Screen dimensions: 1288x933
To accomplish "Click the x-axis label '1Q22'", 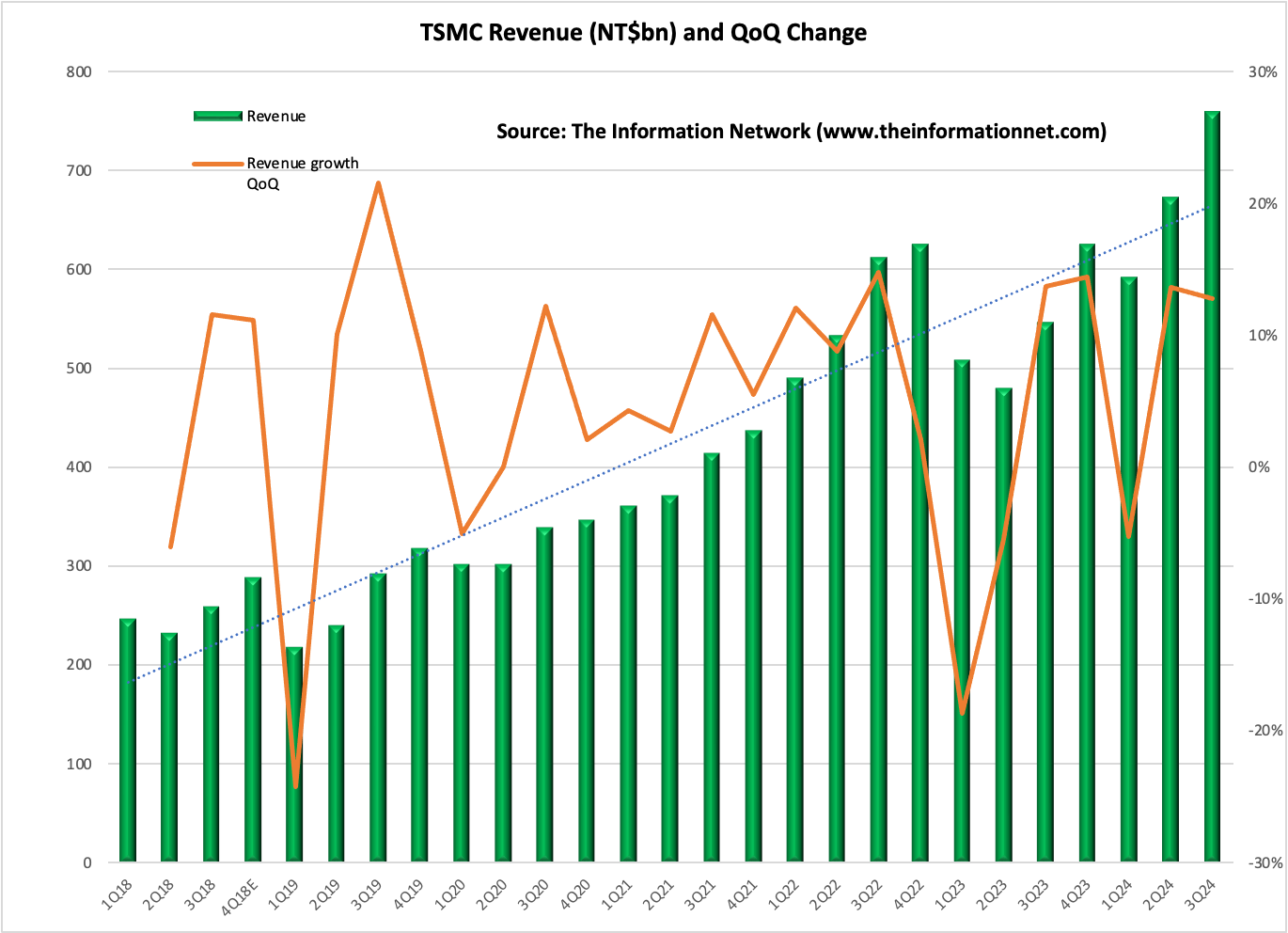I will click(782, 892).
